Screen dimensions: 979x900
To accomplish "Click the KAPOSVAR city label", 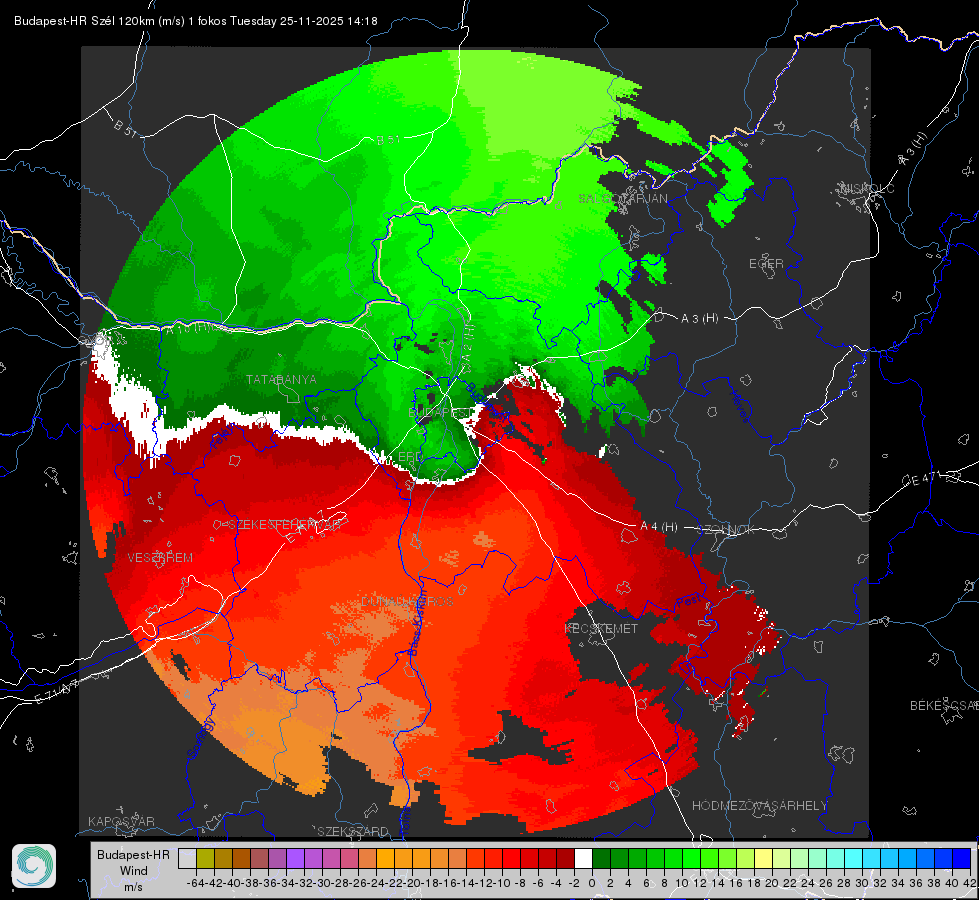I will (x=121, y=821).
